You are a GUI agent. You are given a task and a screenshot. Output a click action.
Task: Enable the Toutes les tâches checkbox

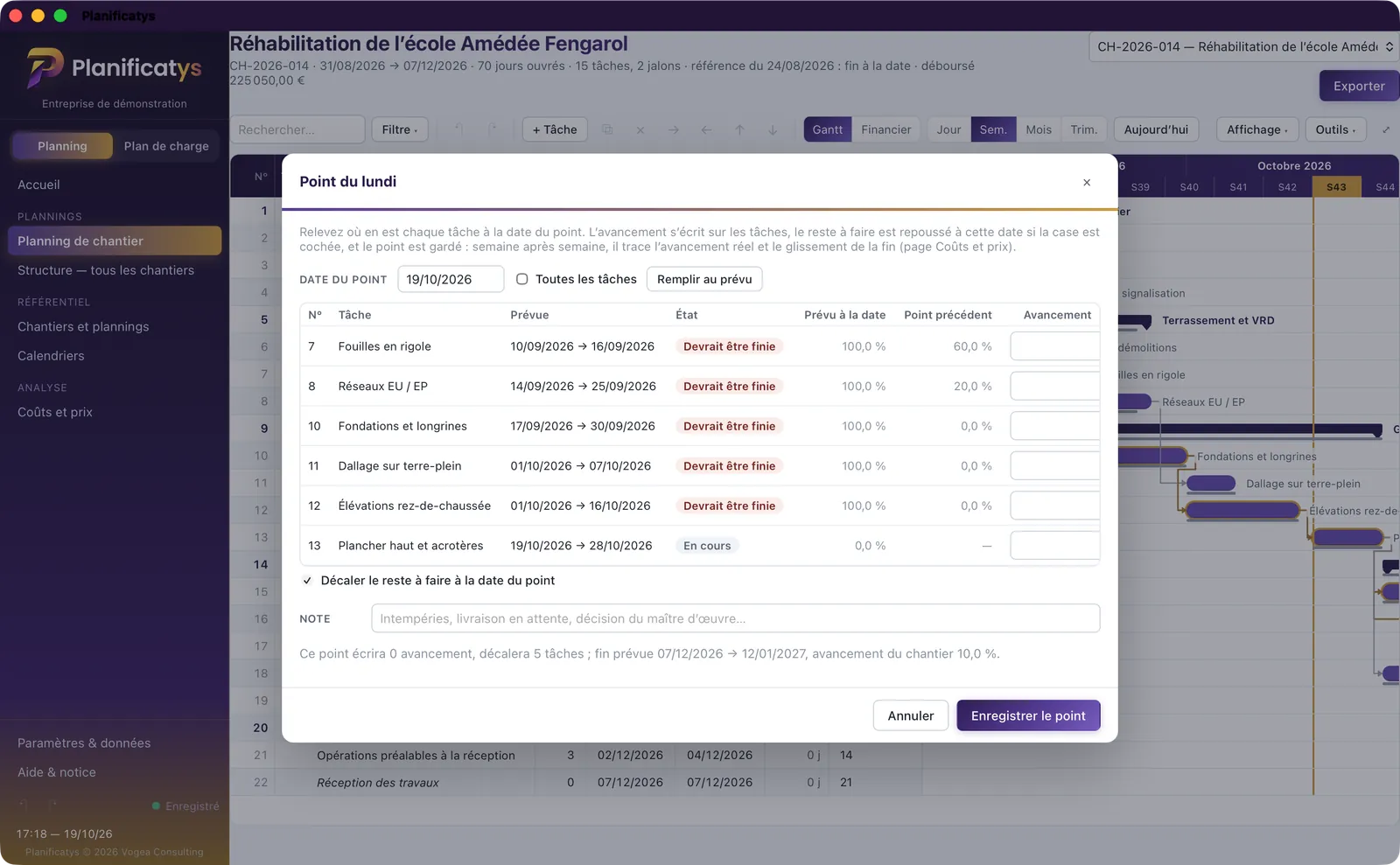(521, 279)
